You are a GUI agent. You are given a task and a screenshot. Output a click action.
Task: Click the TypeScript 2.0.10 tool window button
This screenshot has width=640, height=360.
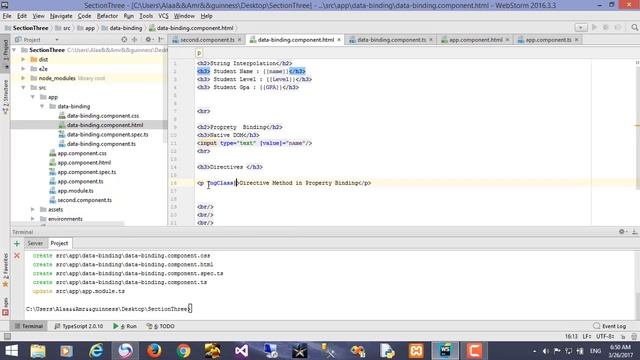[78, 326]
